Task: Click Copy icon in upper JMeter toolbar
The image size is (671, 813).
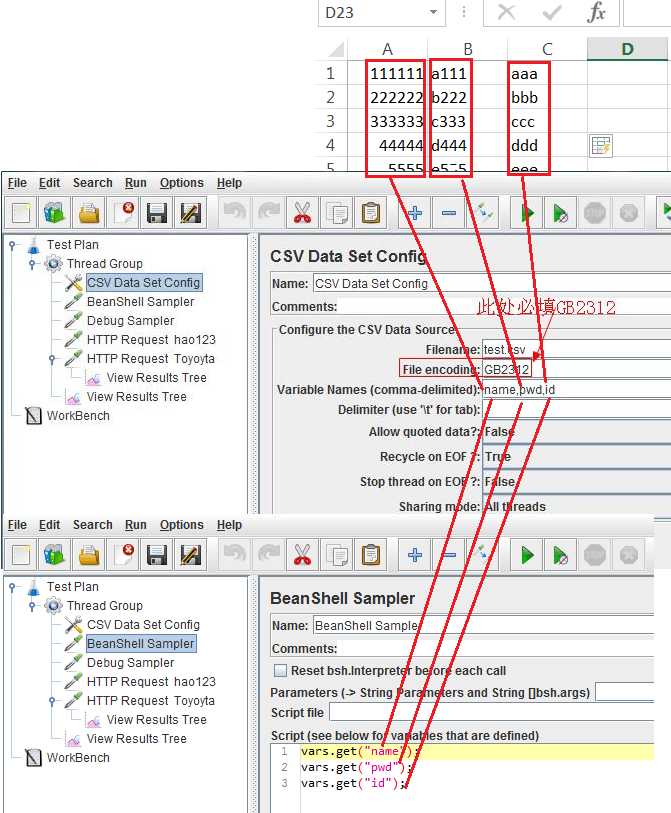Action: pos(337,213)
